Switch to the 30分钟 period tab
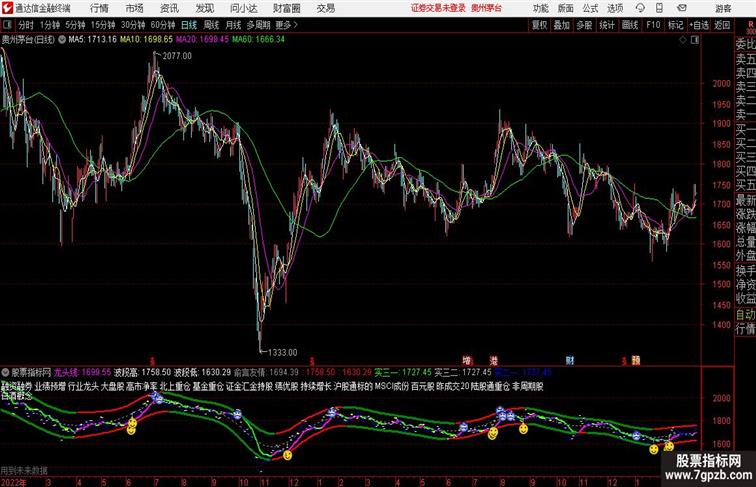The image size is (756, 487). coord(133,25)
